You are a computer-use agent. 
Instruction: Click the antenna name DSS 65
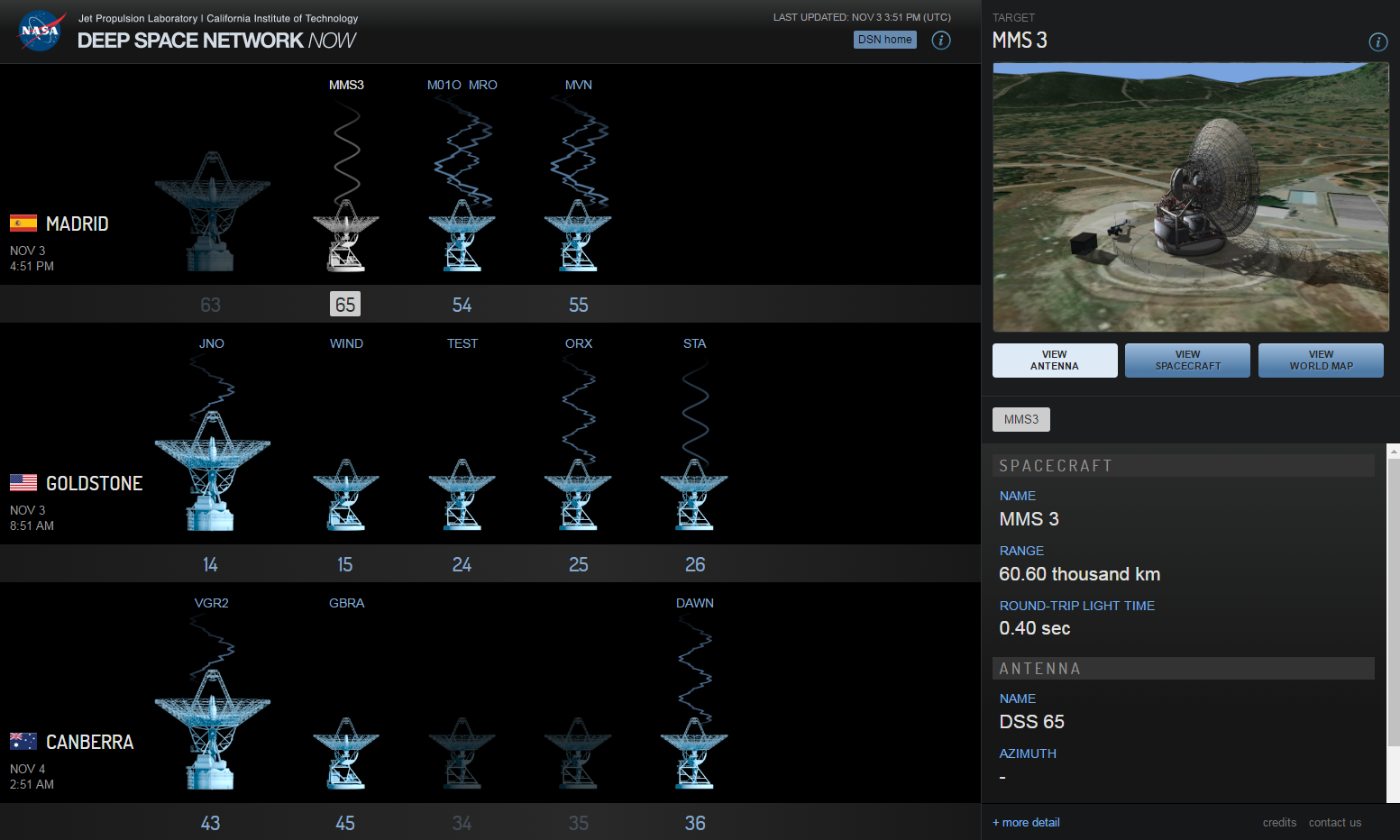pos(1032,722)
